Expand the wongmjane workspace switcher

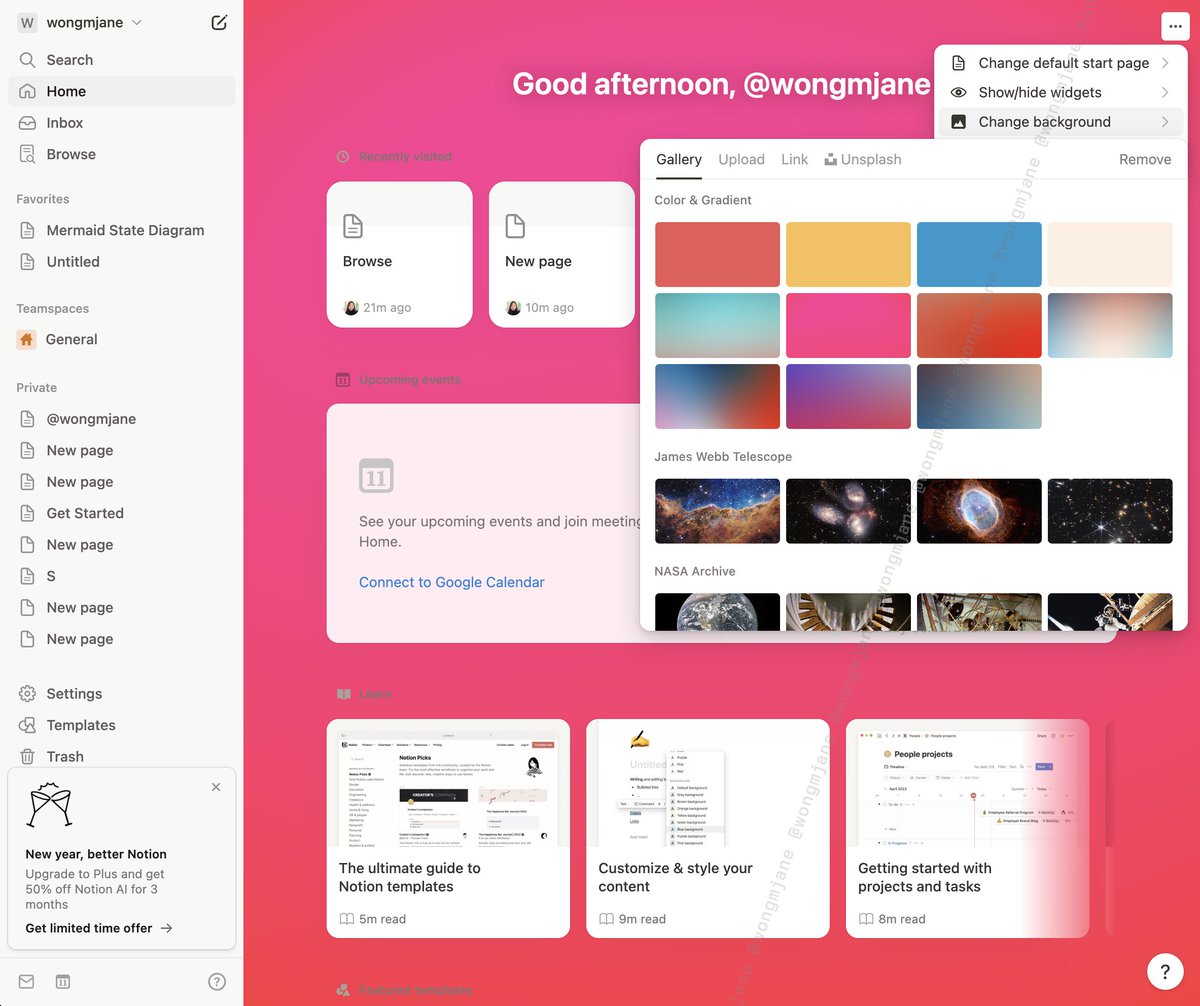tap(83, 21)
